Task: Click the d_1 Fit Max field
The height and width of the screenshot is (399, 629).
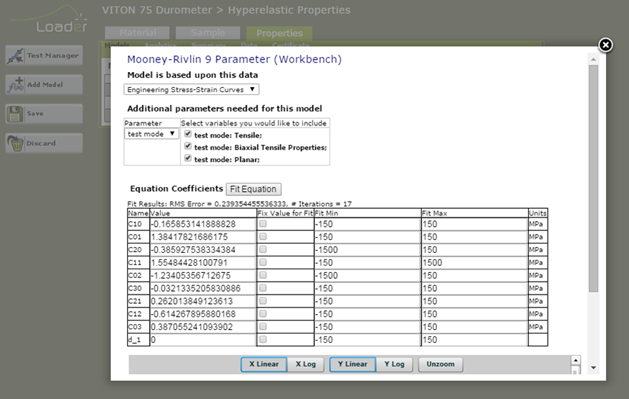Action: [x=474, y=340]
